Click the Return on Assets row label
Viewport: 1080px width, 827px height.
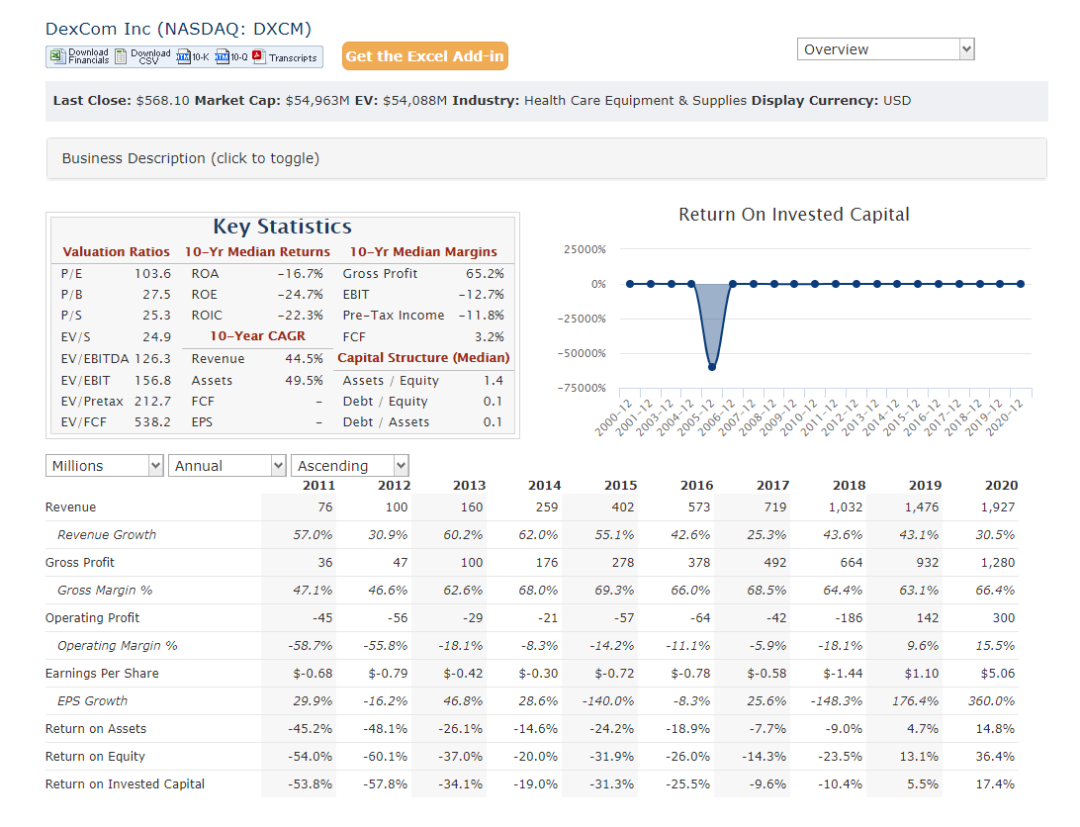[96, 729]
